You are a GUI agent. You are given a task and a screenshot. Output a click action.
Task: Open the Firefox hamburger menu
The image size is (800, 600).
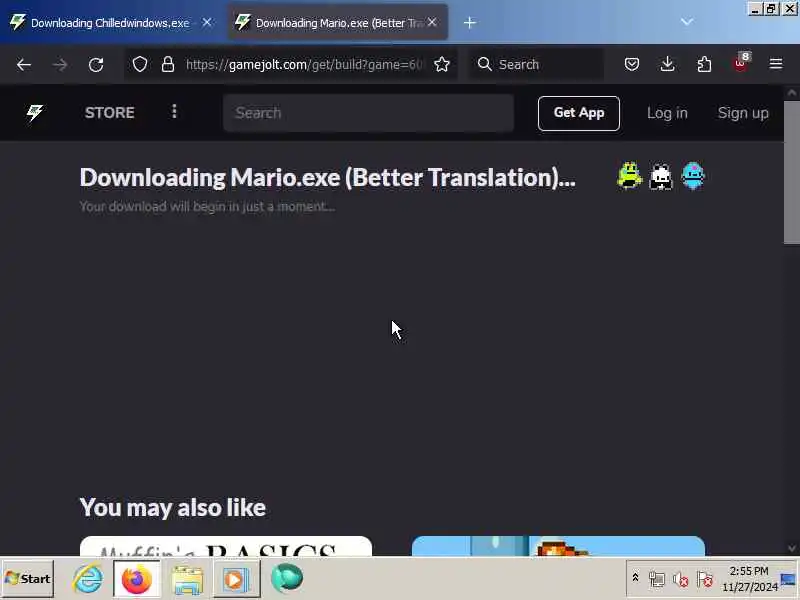tap(776, 64)
